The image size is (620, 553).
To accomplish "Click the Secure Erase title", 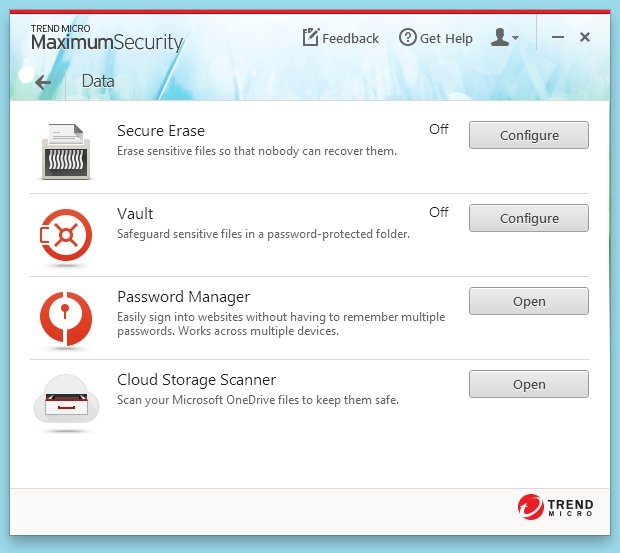I will (x=161, y=131).
